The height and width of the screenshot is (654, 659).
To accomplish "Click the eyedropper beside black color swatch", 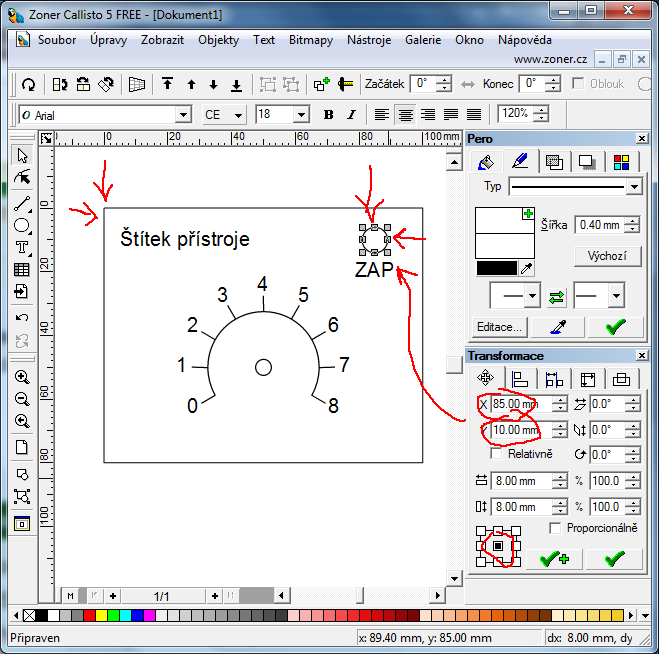I will click(x=526, y=268).
